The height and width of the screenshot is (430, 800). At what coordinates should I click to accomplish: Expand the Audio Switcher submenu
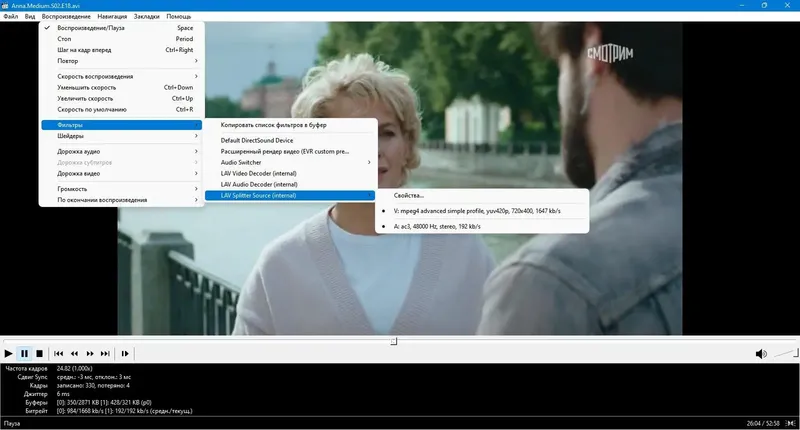click(x=290, y=162)
